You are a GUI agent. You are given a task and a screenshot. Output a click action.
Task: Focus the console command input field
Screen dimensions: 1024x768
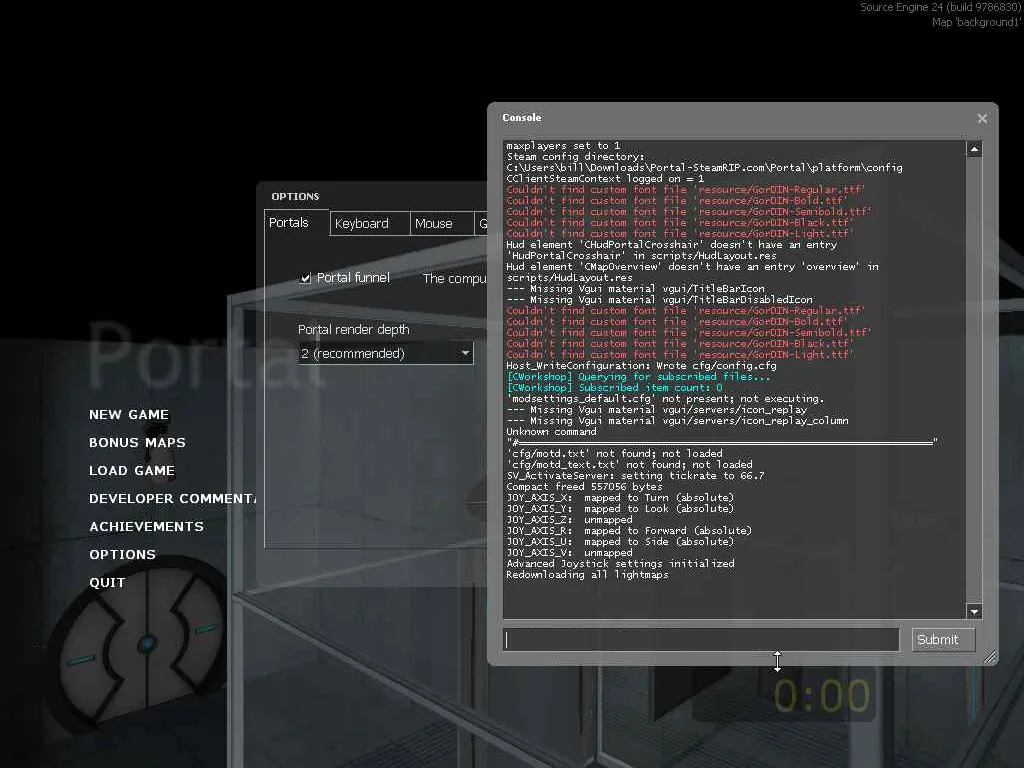(701, 639)
